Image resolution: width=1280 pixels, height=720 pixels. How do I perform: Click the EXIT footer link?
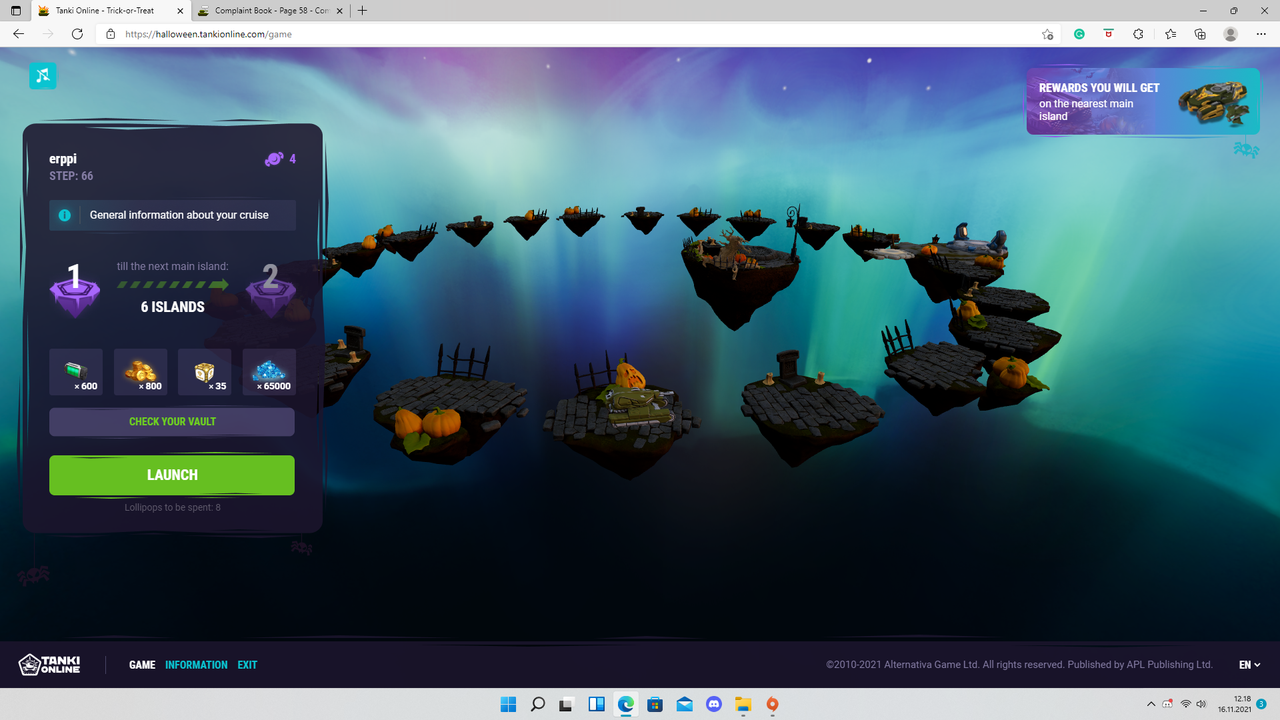(x=247, y=665)
